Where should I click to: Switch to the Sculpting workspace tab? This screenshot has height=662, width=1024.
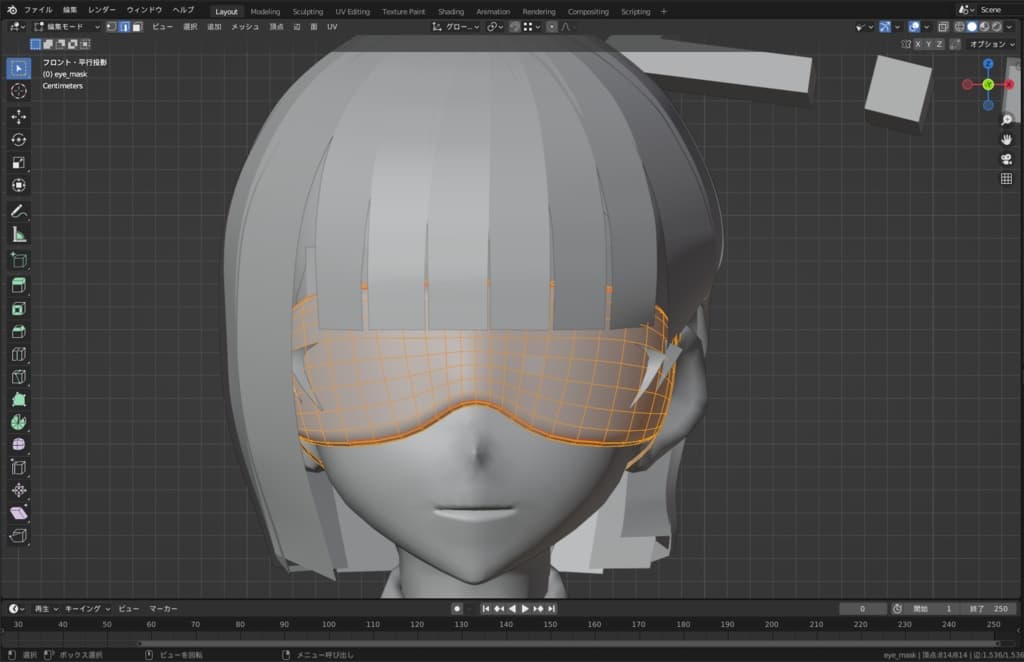307,11
